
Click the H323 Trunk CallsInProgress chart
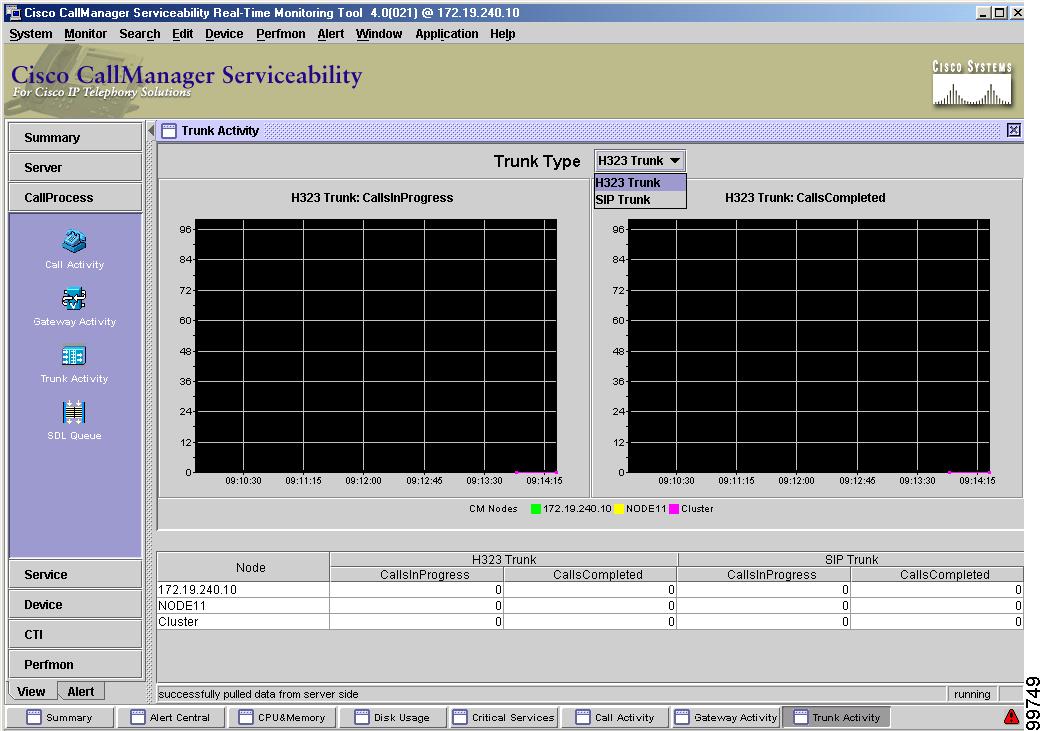click(x=376, y=345)
